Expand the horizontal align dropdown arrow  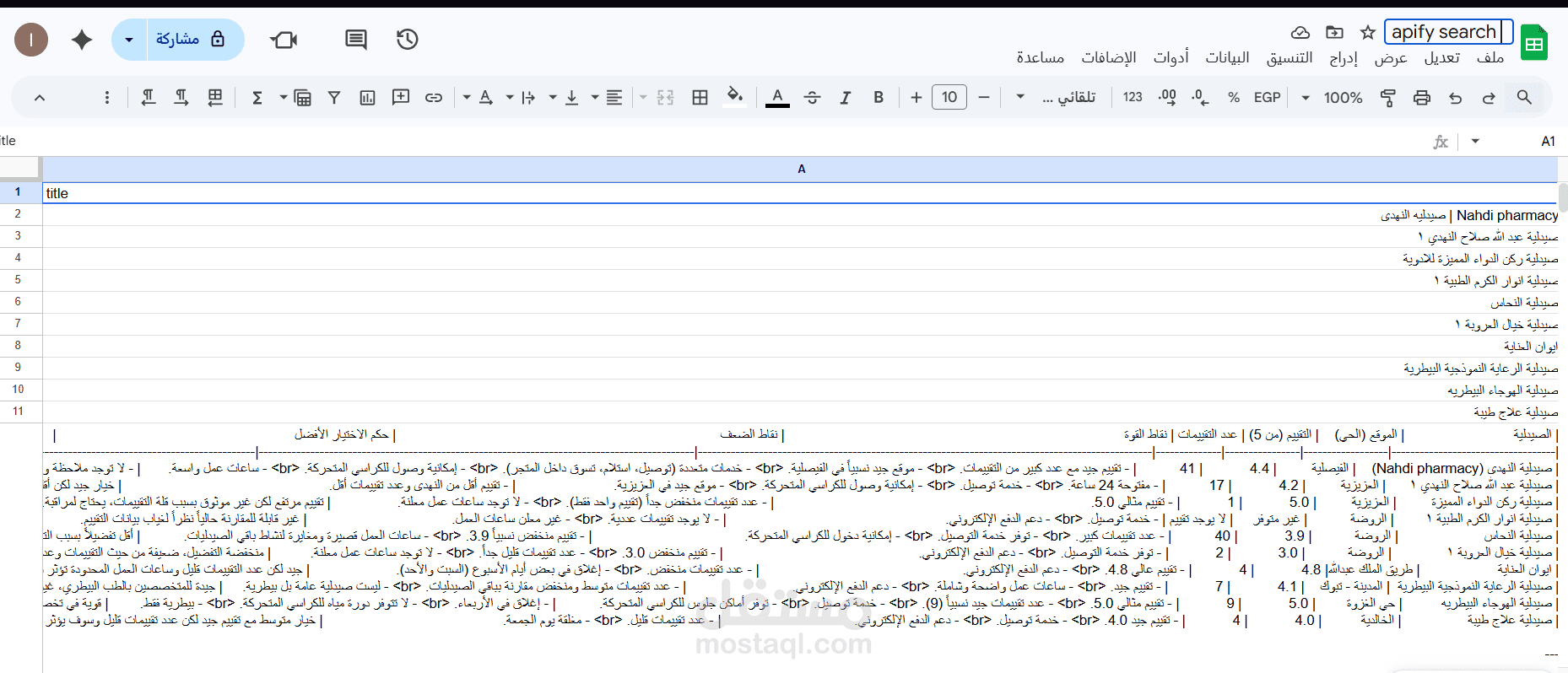595,98
